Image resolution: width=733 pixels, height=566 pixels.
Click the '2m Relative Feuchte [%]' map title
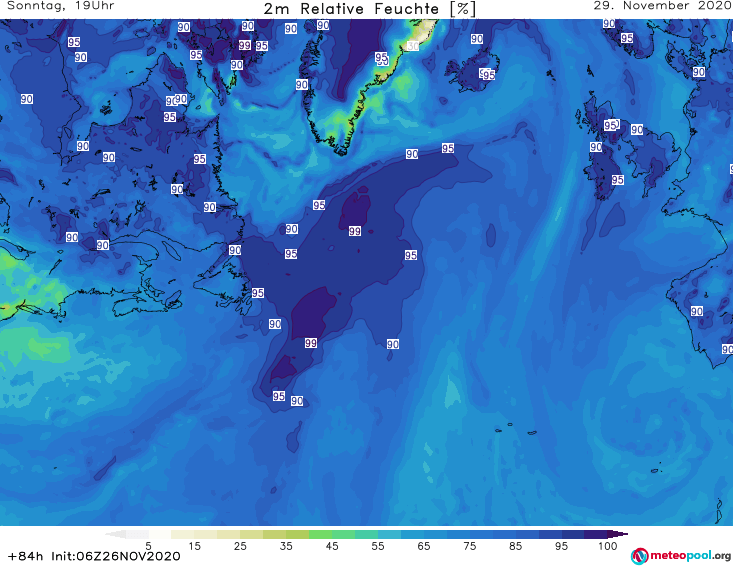click(x=369, y=9)
